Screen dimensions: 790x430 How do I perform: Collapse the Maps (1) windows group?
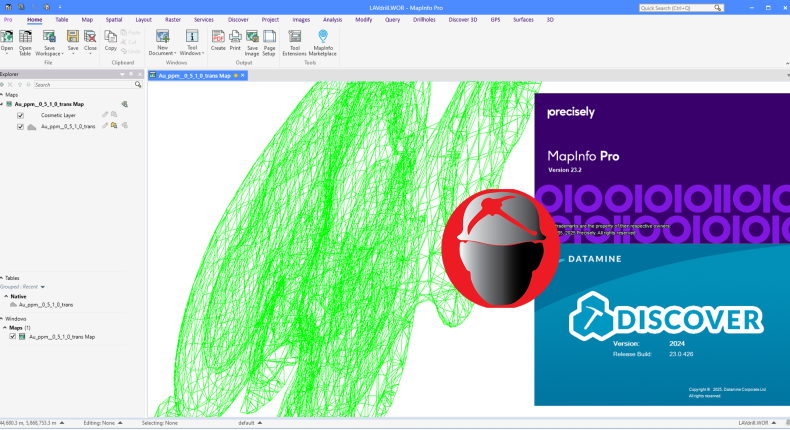point(5,328)
